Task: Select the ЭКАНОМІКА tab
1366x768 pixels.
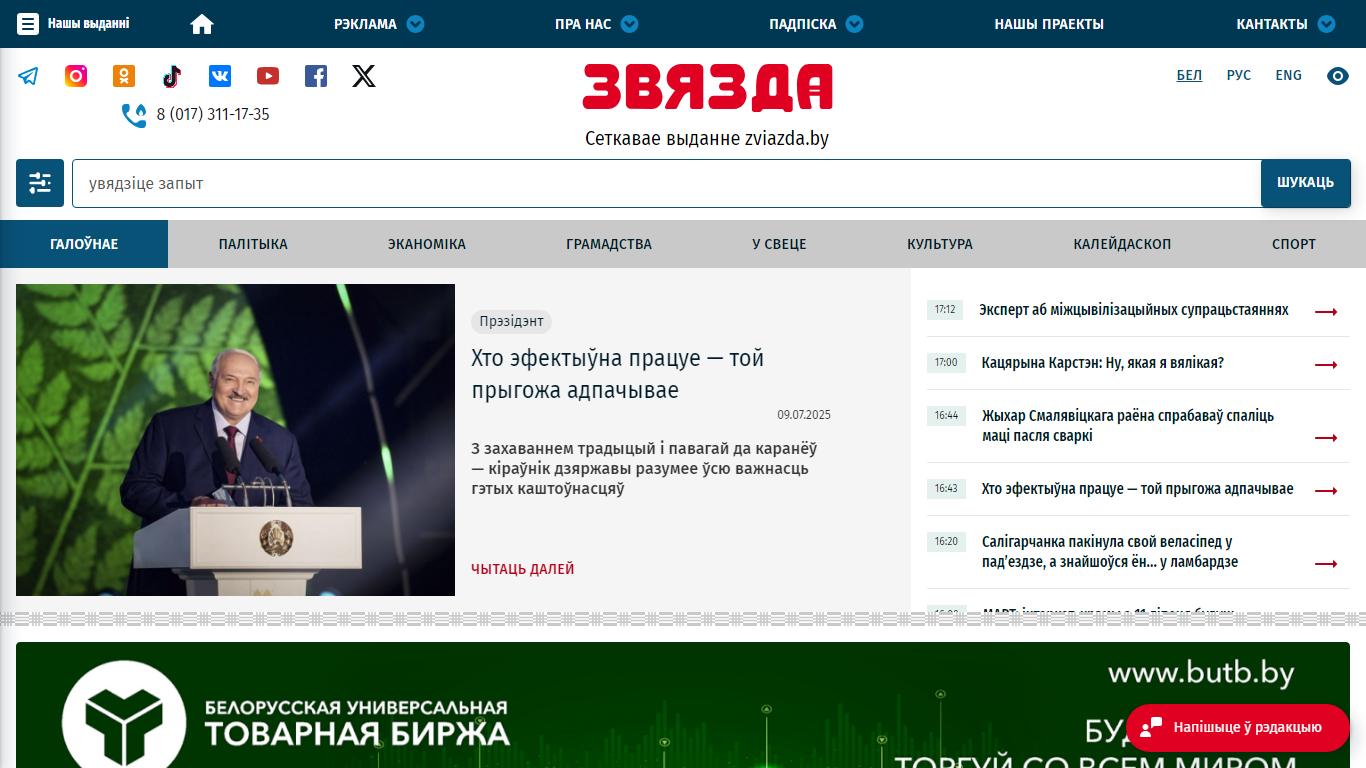Action: 427,244
